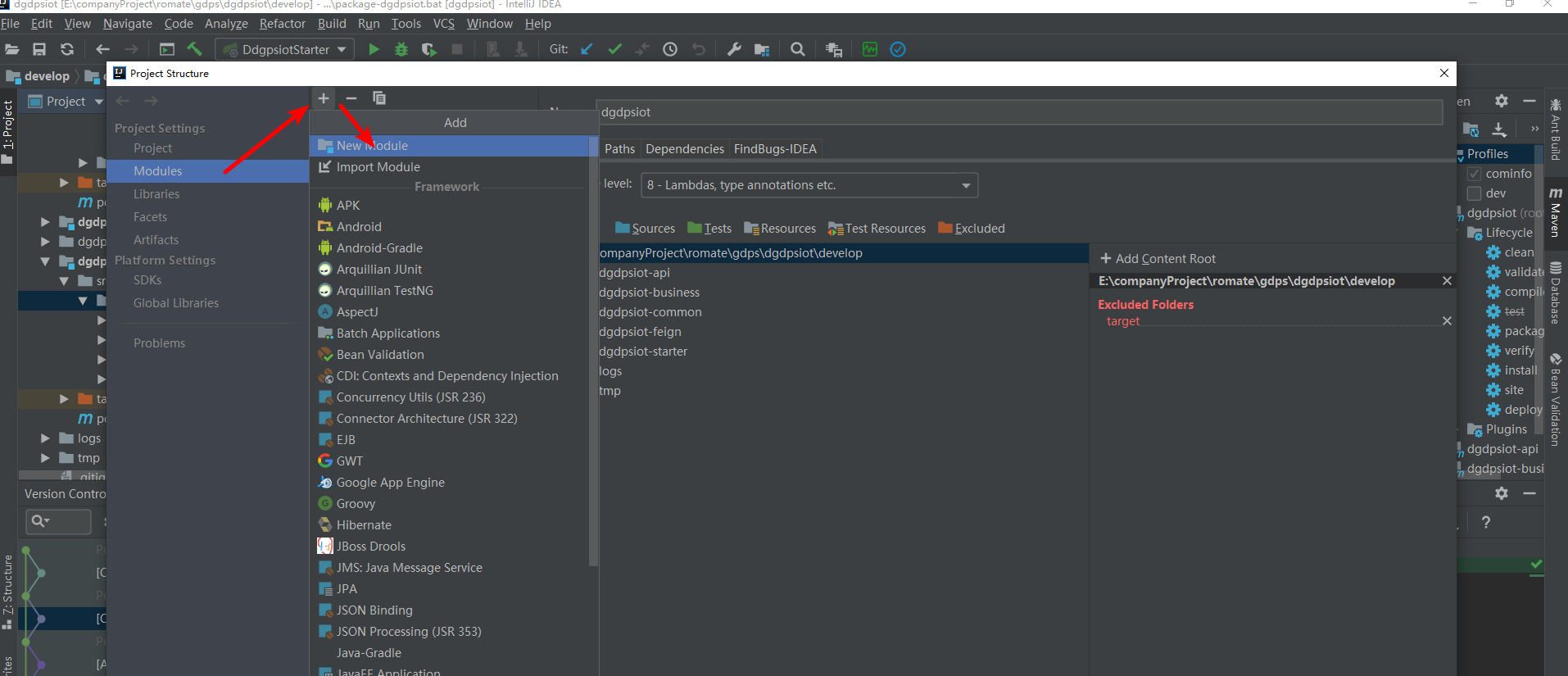Image resolution: width=1568 pixels, height=676 pixels.
Task: Open the VCS menu
Action: [x=444, y=24]
